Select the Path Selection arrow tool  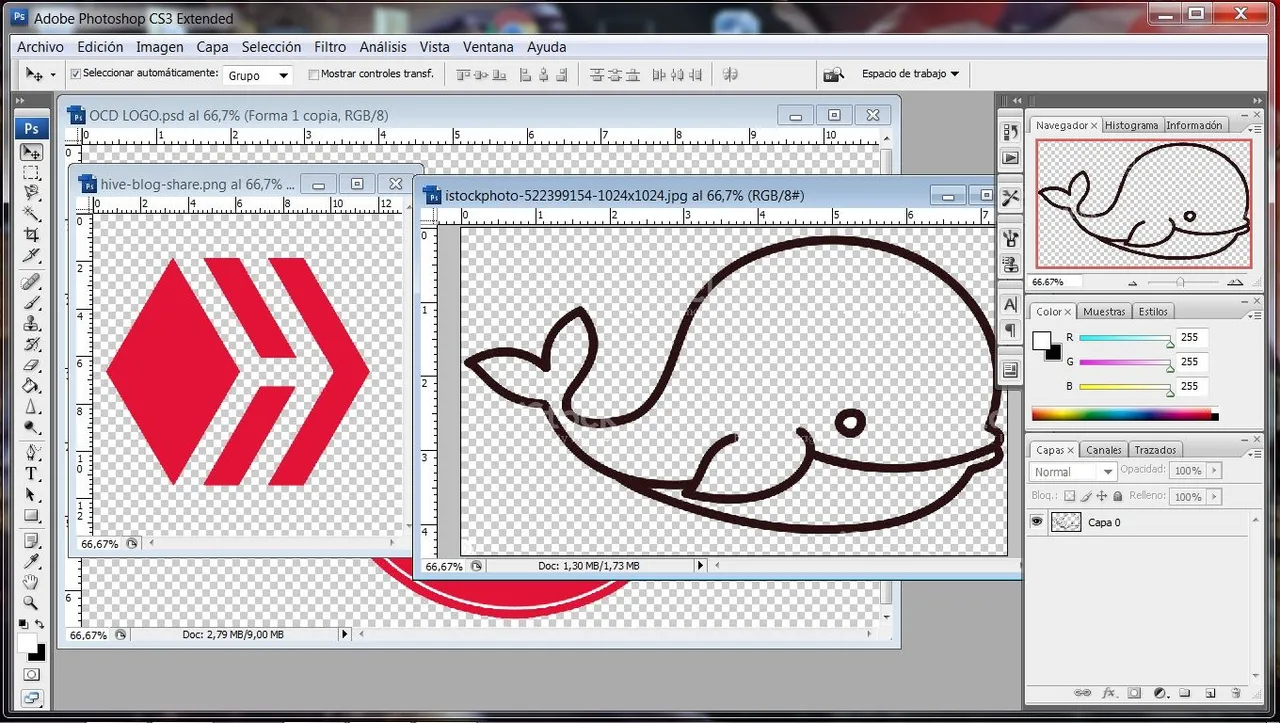(x=32, y=495)
